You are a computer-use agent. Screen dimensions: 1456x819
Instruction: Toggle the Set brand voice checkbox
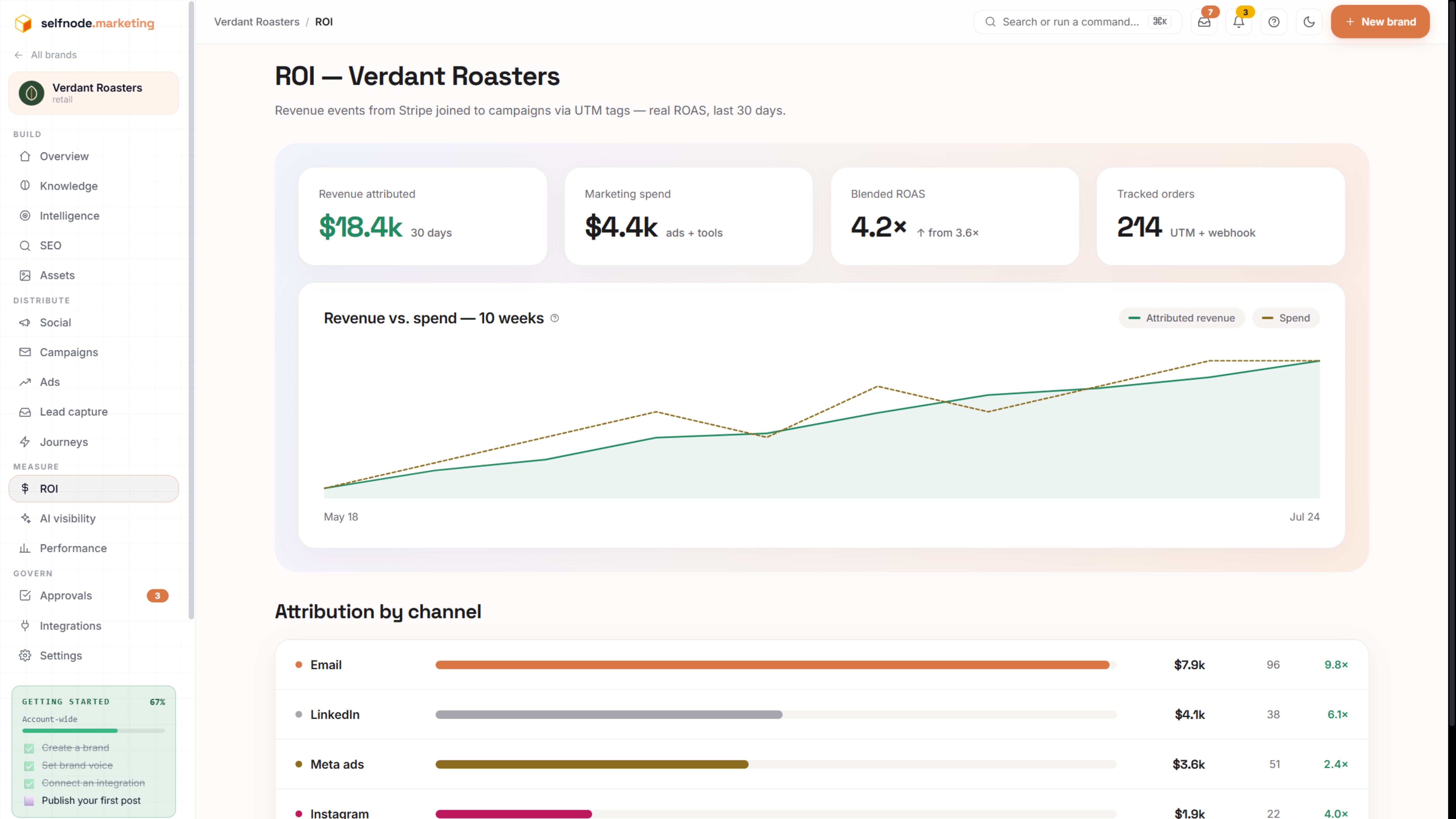pos(29,766)
